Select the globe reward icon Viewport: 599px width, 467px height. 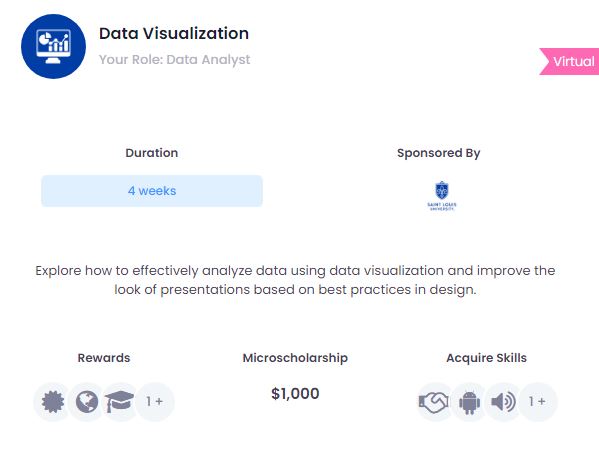(87, 402)
